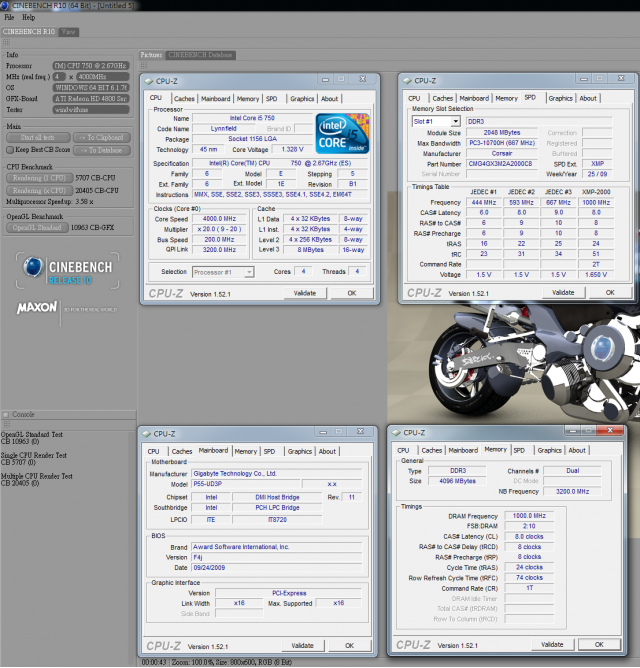The image size is (640, 668).
Task: Open Mainboard tab in top-left CPU-Z window
Action: [216, 99]
